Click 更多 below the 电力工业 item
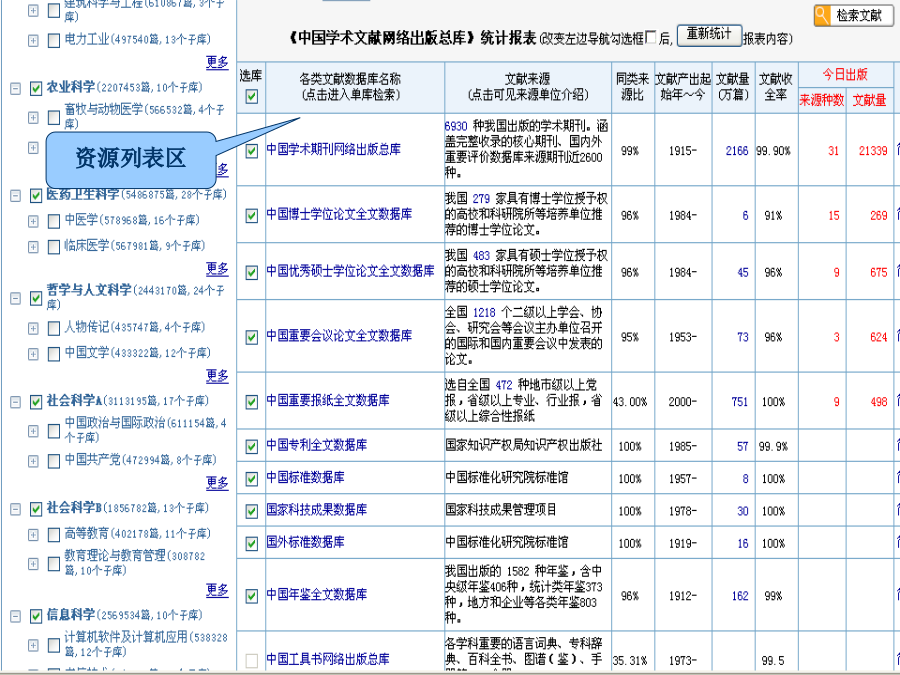Screen dimensions: 900x675 pyautogui.click(x=217, y=62)
